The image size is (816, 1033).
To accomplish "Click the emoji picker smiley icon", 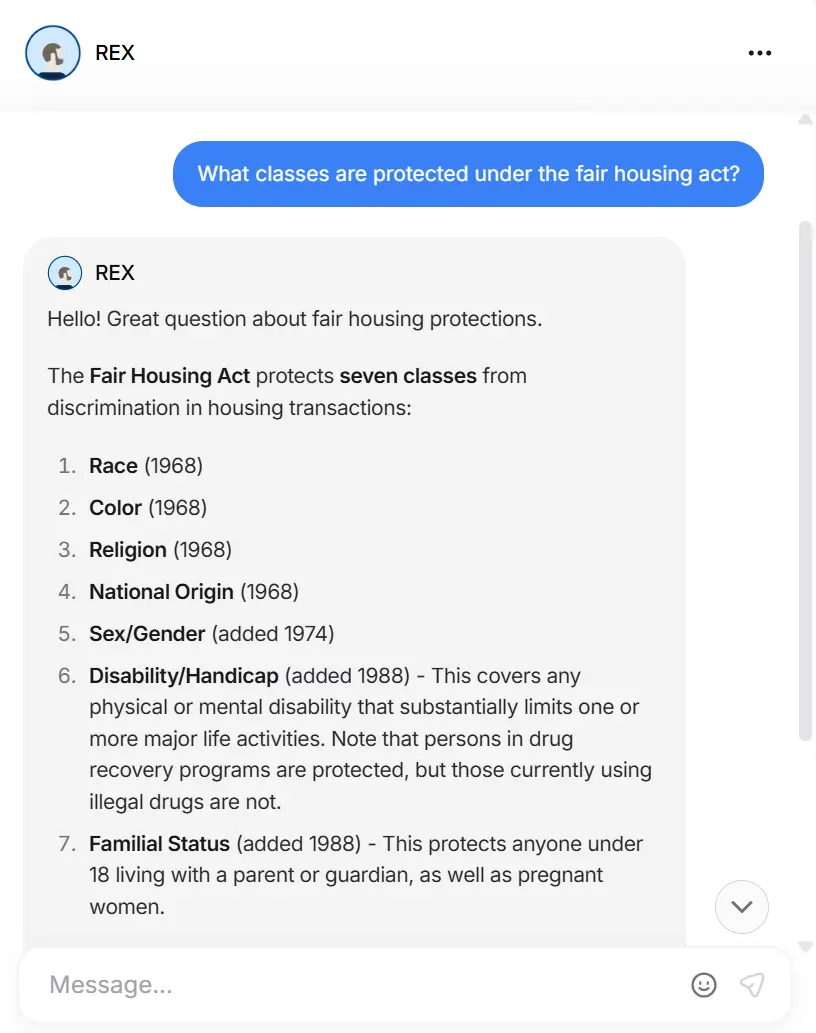I will click(703, 985).
